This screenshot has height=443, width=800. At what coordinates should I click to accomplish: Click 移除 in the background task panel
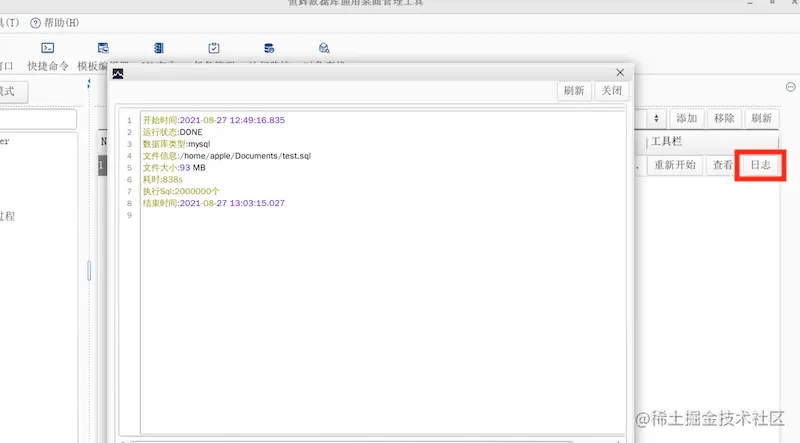click(724, 118)
